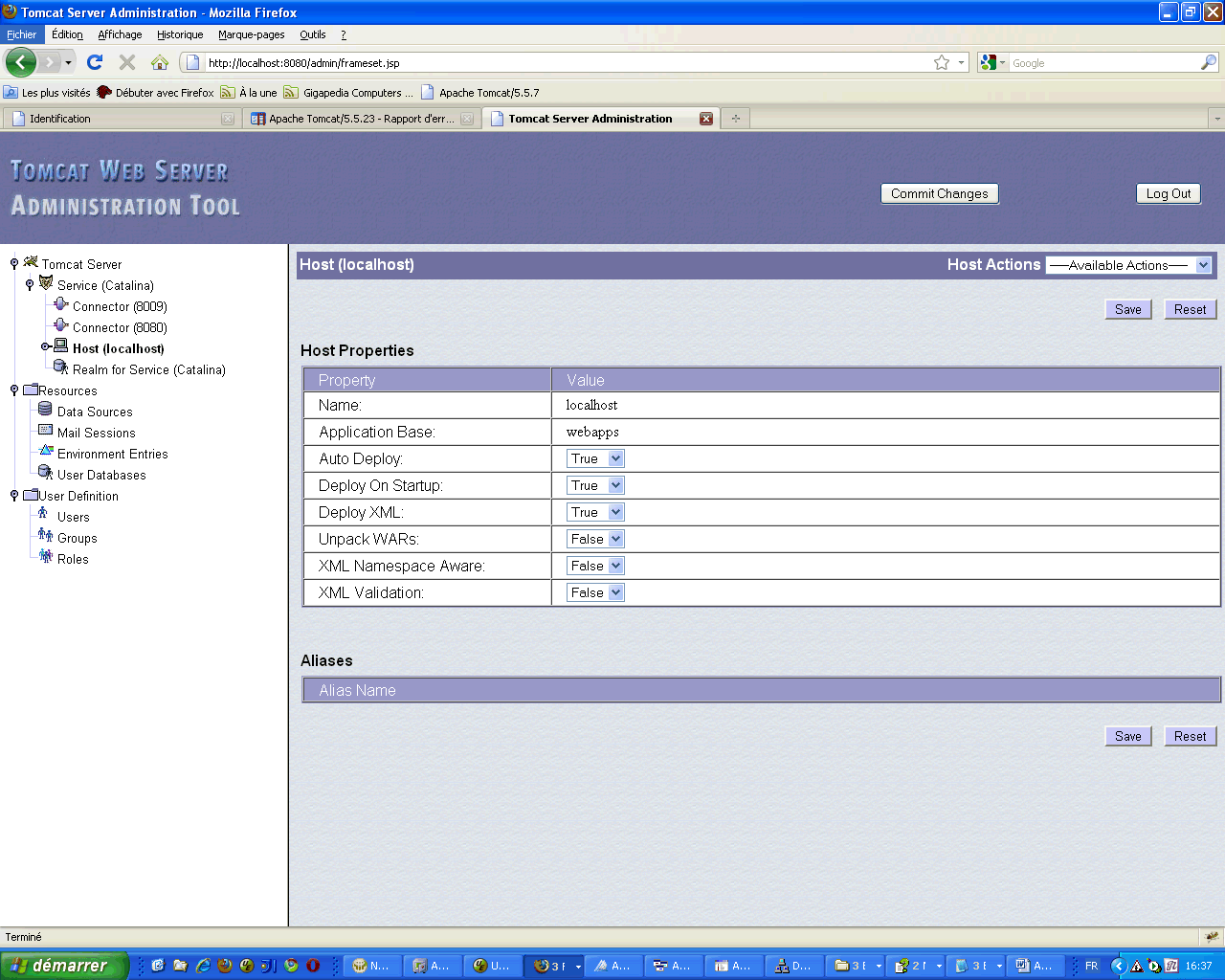Go to Firefox home page icon
1225x980 pixels.
[160, 62]
